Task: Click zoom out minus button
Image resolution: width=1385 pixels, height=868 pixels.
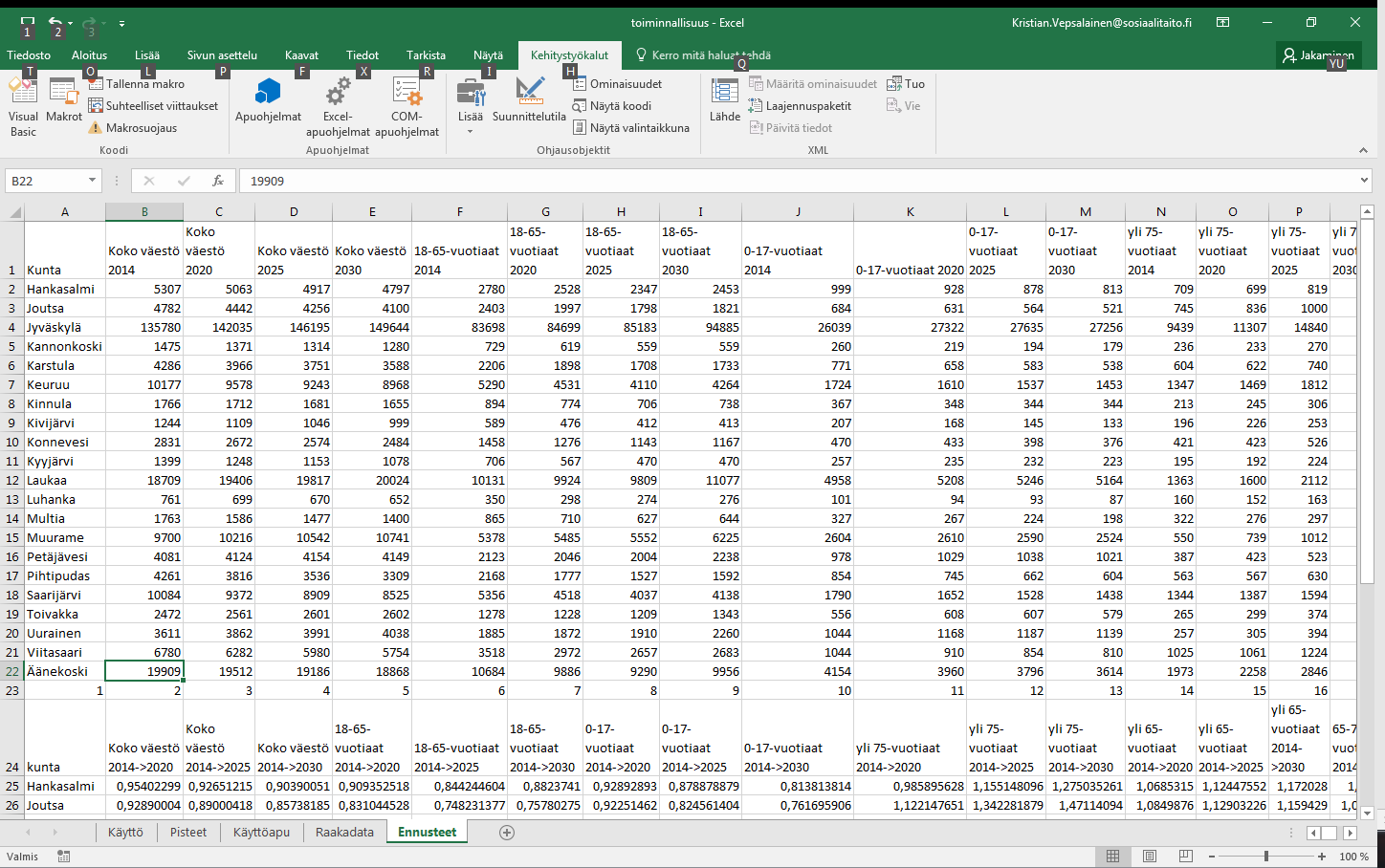Action: coord(1211,857)
